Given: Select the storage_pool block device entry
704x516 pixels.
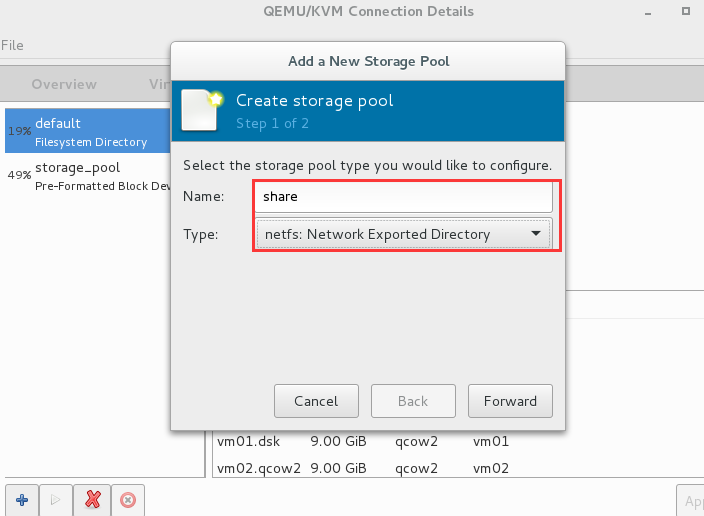Looking at the screenshot, I should click(x=88, y=175).
